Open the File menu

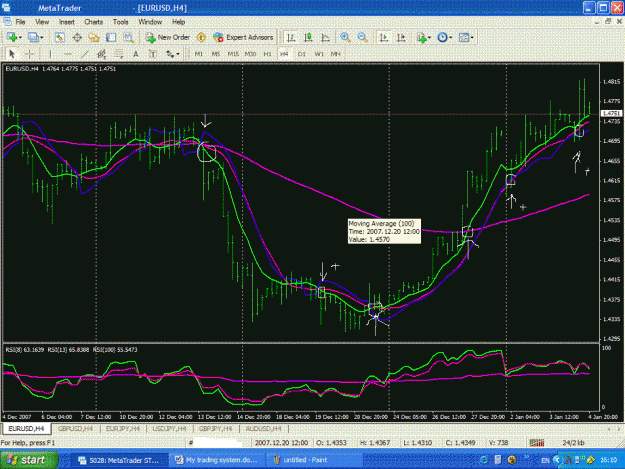tap(20, 22)
